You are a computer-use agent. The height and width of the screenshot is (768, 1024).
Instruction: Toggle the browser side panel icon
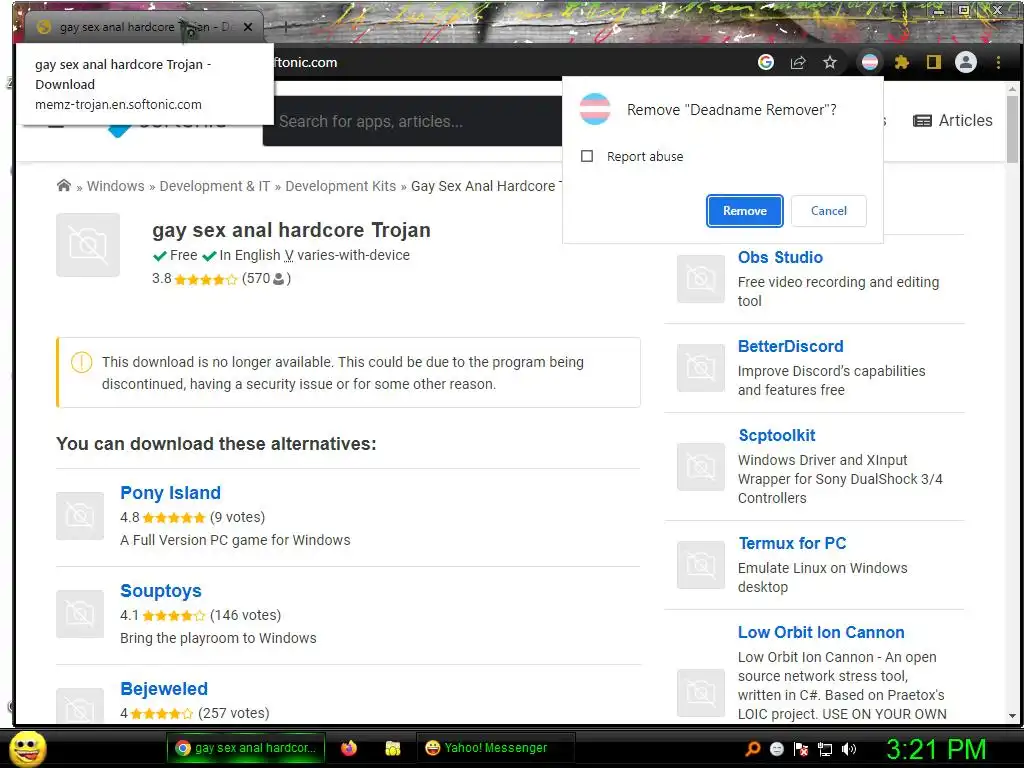[934, 63]
